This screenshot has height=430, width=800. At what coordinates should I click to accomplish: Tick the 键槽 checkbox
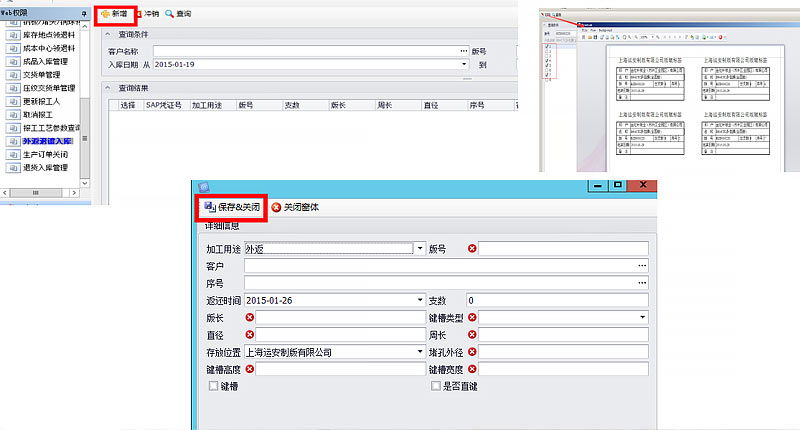tap(212, 385)
